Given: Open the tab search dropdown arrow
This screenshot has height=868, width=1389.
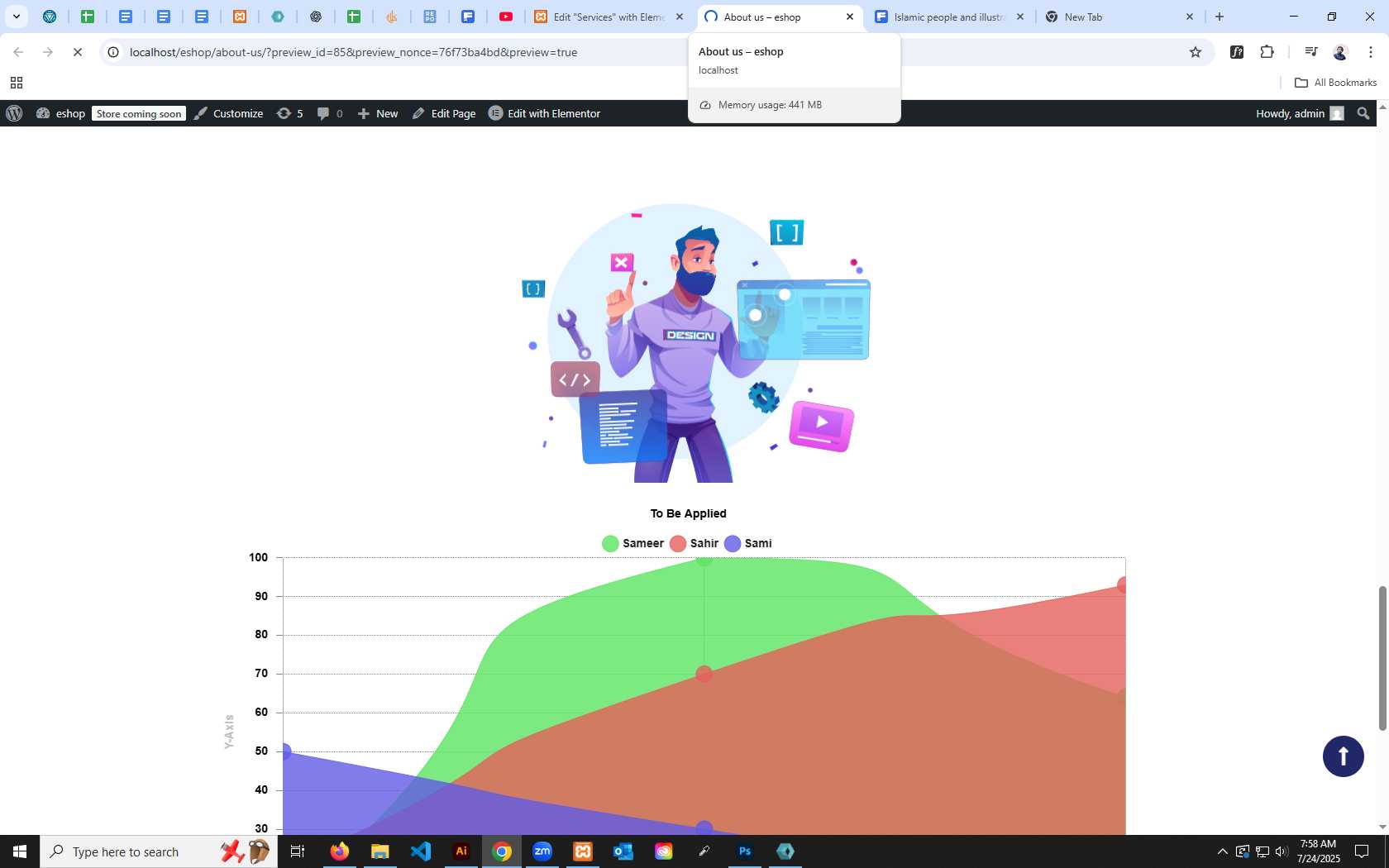Looking at the screenshot, I should point(16,17).
